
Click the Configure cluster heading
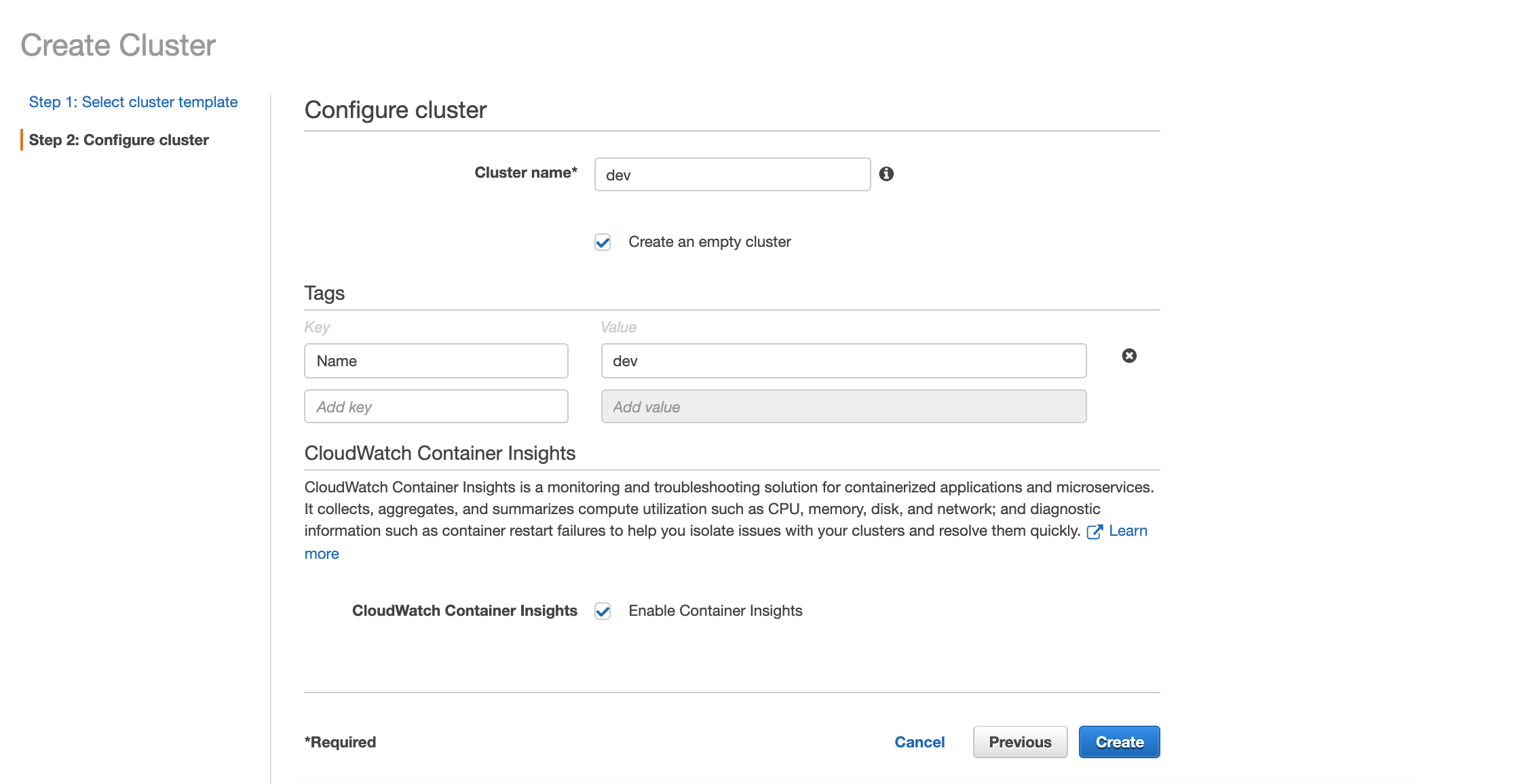(396, 110)
